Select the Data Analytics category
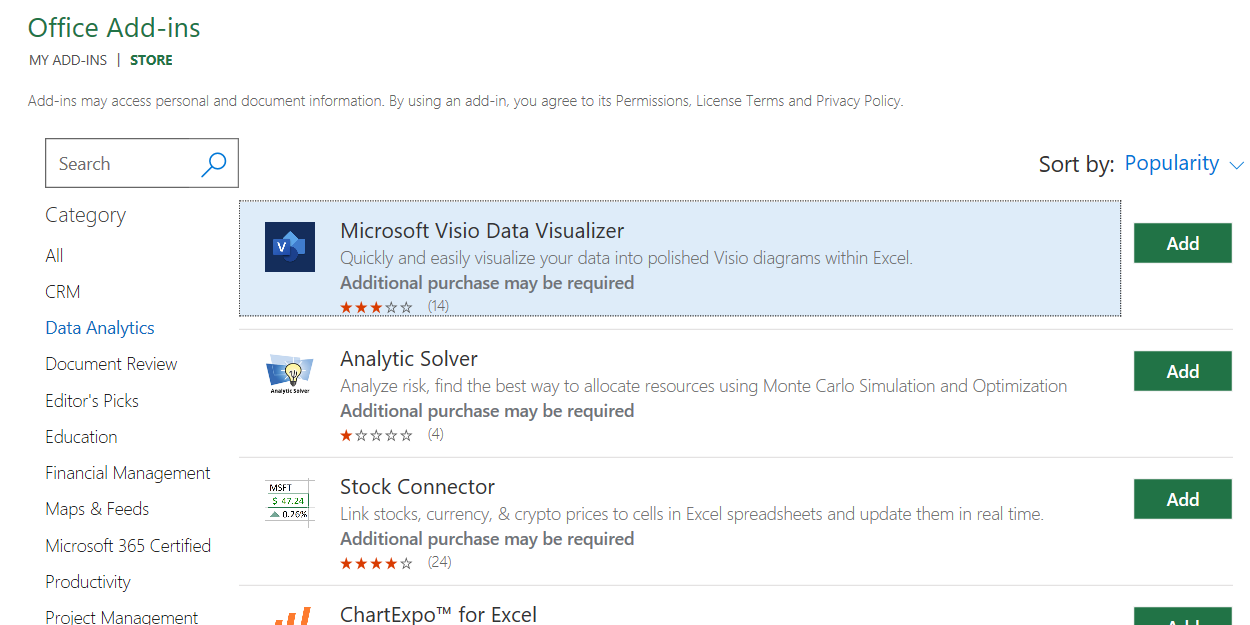This screenshot has width=1250, height=625. [x=100, y=328]
